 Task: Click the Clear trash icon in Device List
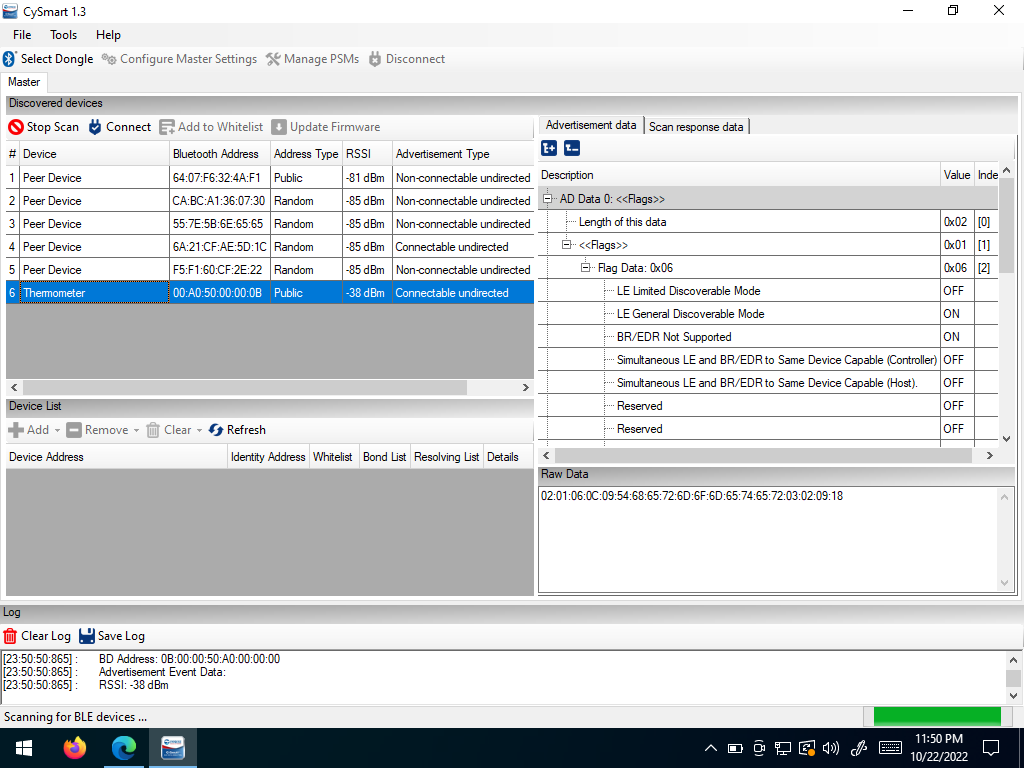[153, 430]
